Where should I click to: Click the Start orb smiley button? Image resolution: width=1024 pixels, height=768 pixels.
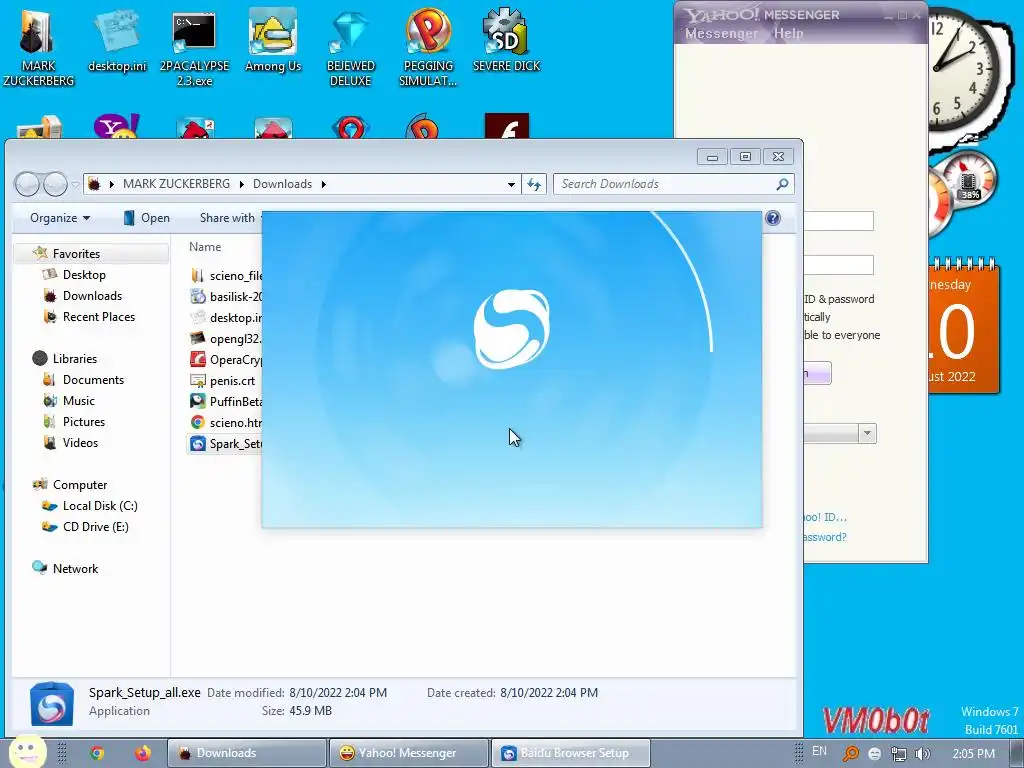pyautogui.click(x=27, y=752)
